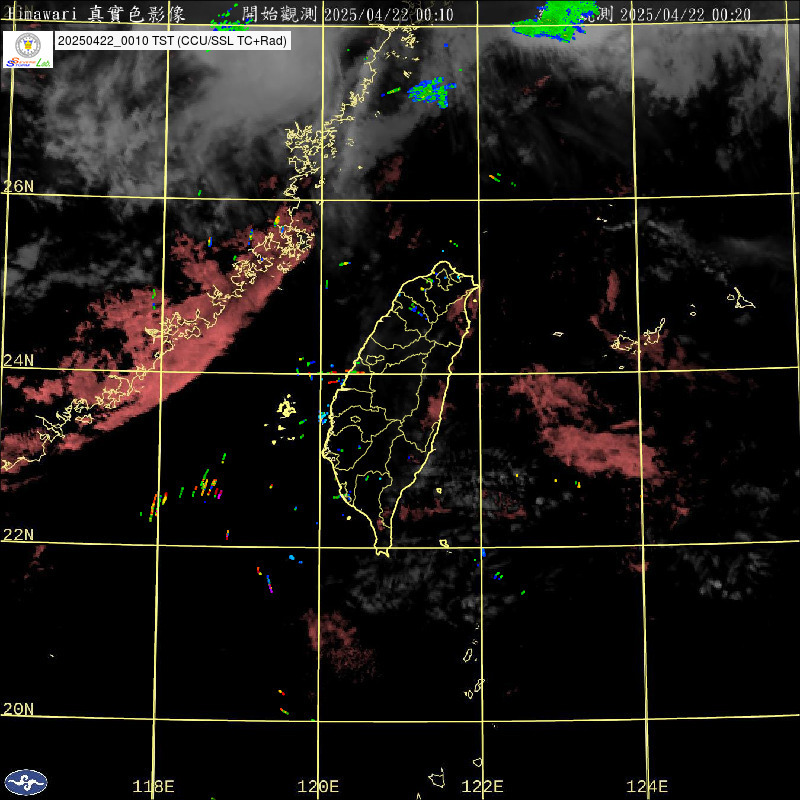Viewport: 800px width, 800px height.
Task: Click the observation start time 2025/04/22 00:10
Action: click(389, 14)
